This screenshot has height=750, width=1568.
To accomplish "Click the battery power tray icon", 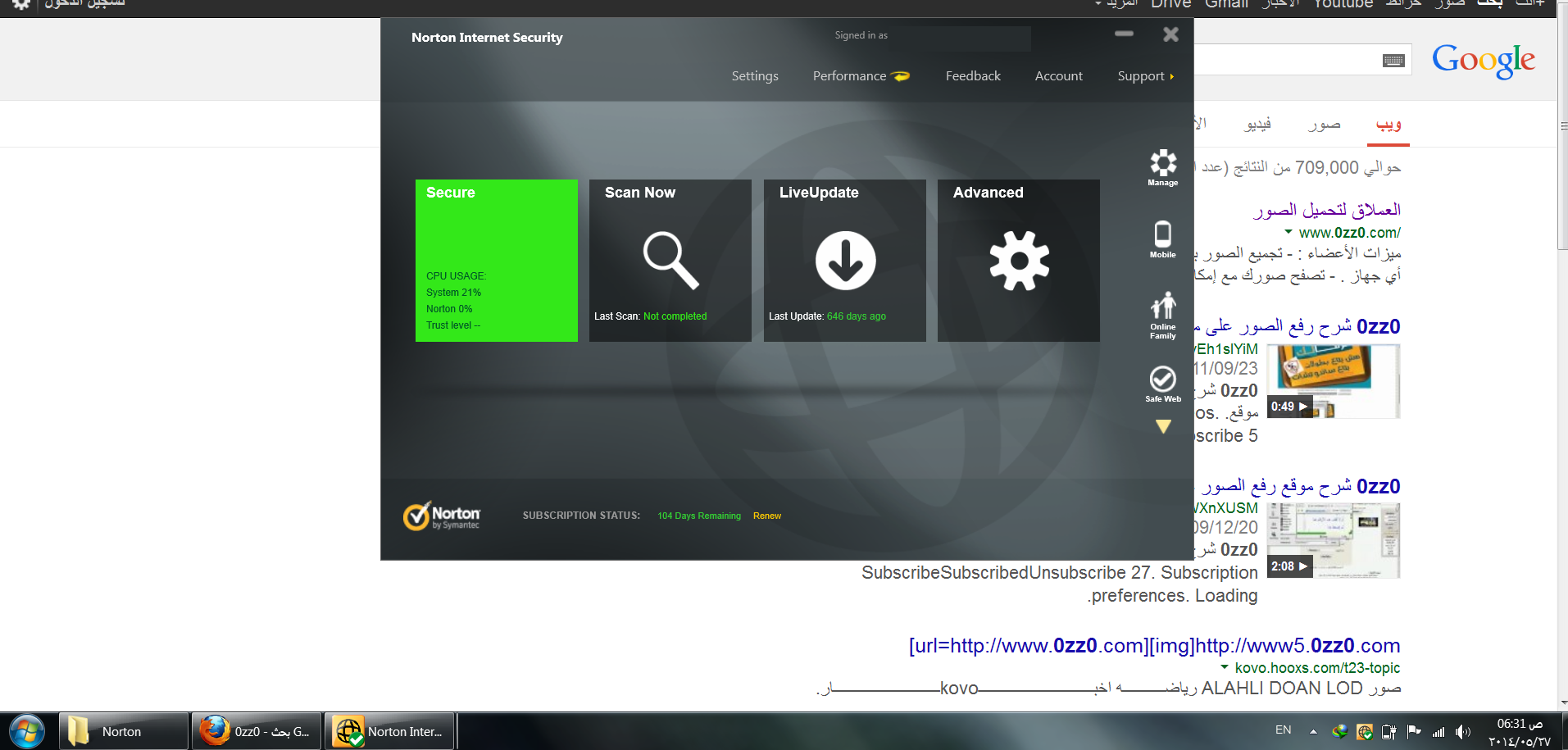I will coord(1389,732).
